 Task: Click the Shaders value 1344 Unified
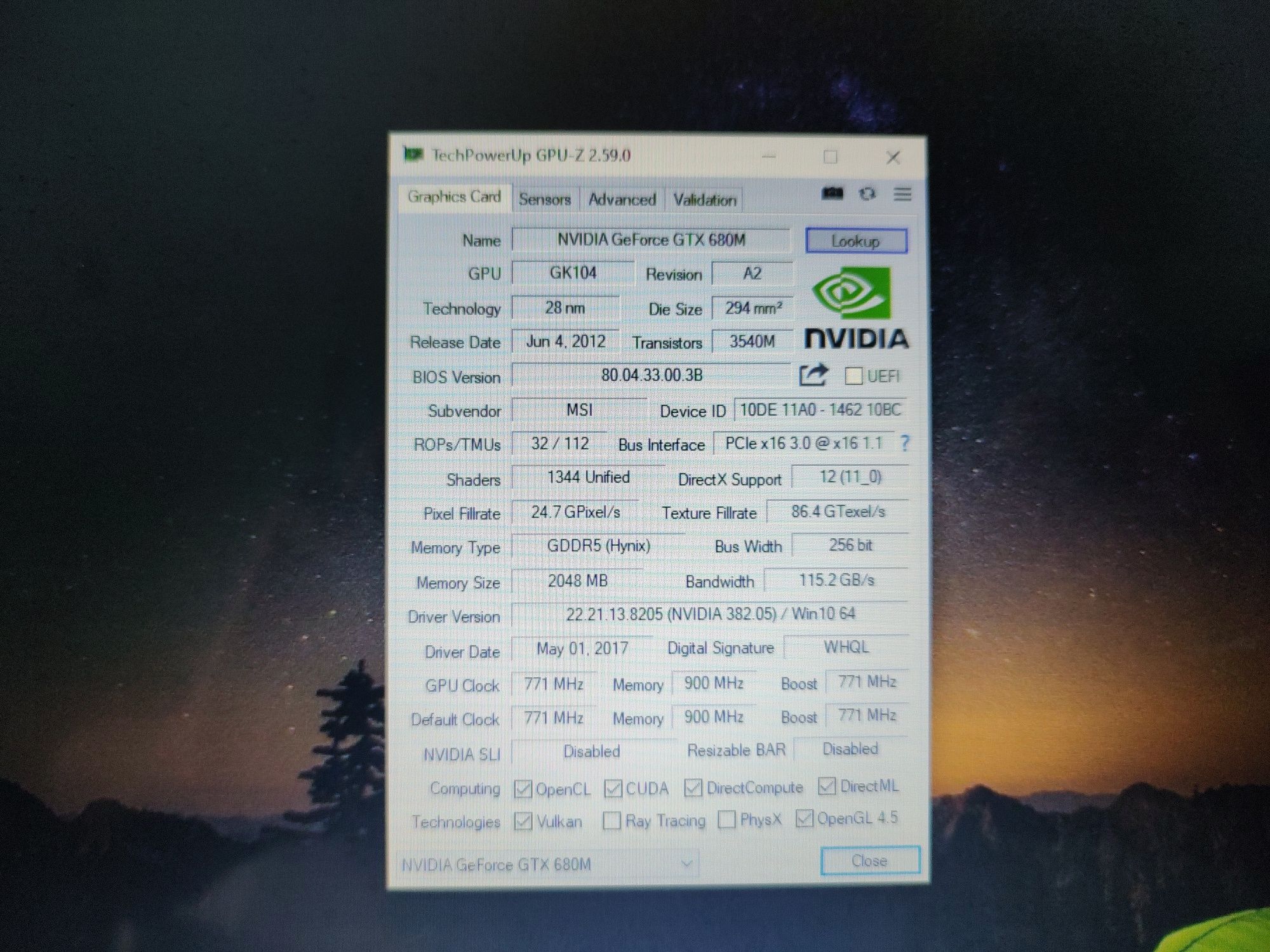click(x=589, y=477)
